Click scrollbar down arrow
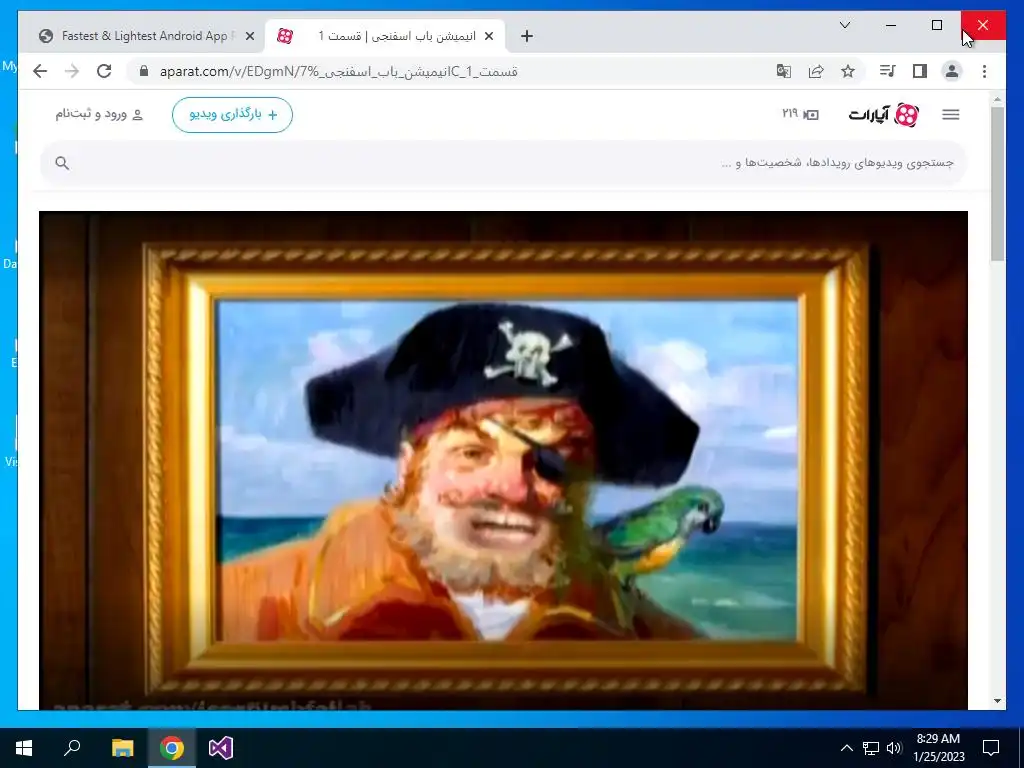This screenshot has width=1024, height=768. pos(997,701)
